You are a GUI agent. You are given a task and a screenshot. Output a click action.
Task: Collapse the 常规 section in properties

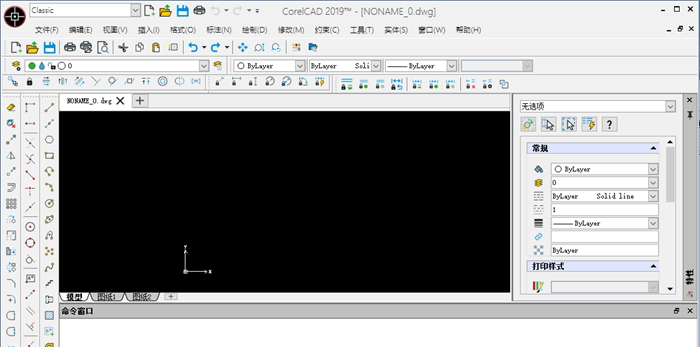click(654, 148)
